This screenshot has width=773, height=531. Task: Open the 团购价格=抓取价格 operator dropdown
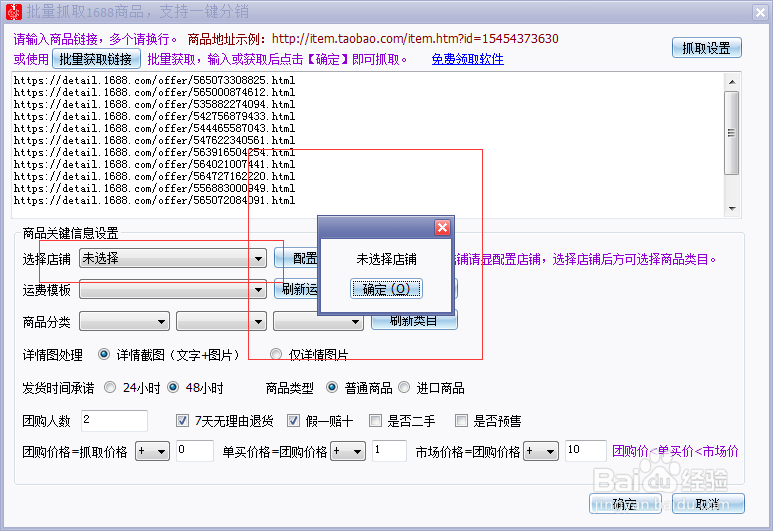pos(152,451)
